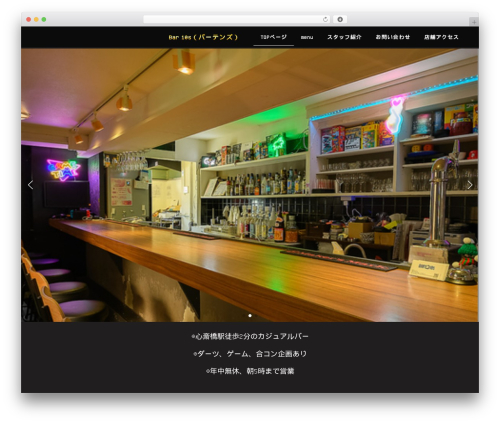Click the Bar 10s (バーテンズ) site title
500x423 pixels.
click(x=203, y=37)
